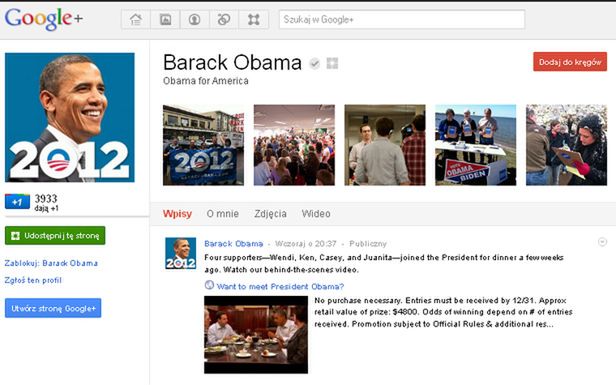Switch to the O mnie tab
Screen dimensions: 616x385
coord(223,214)
